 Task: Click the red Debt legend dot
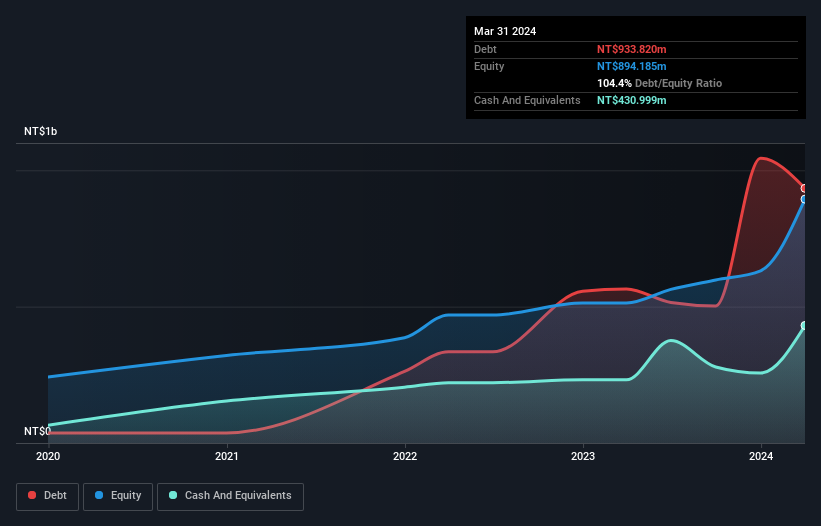32,495
